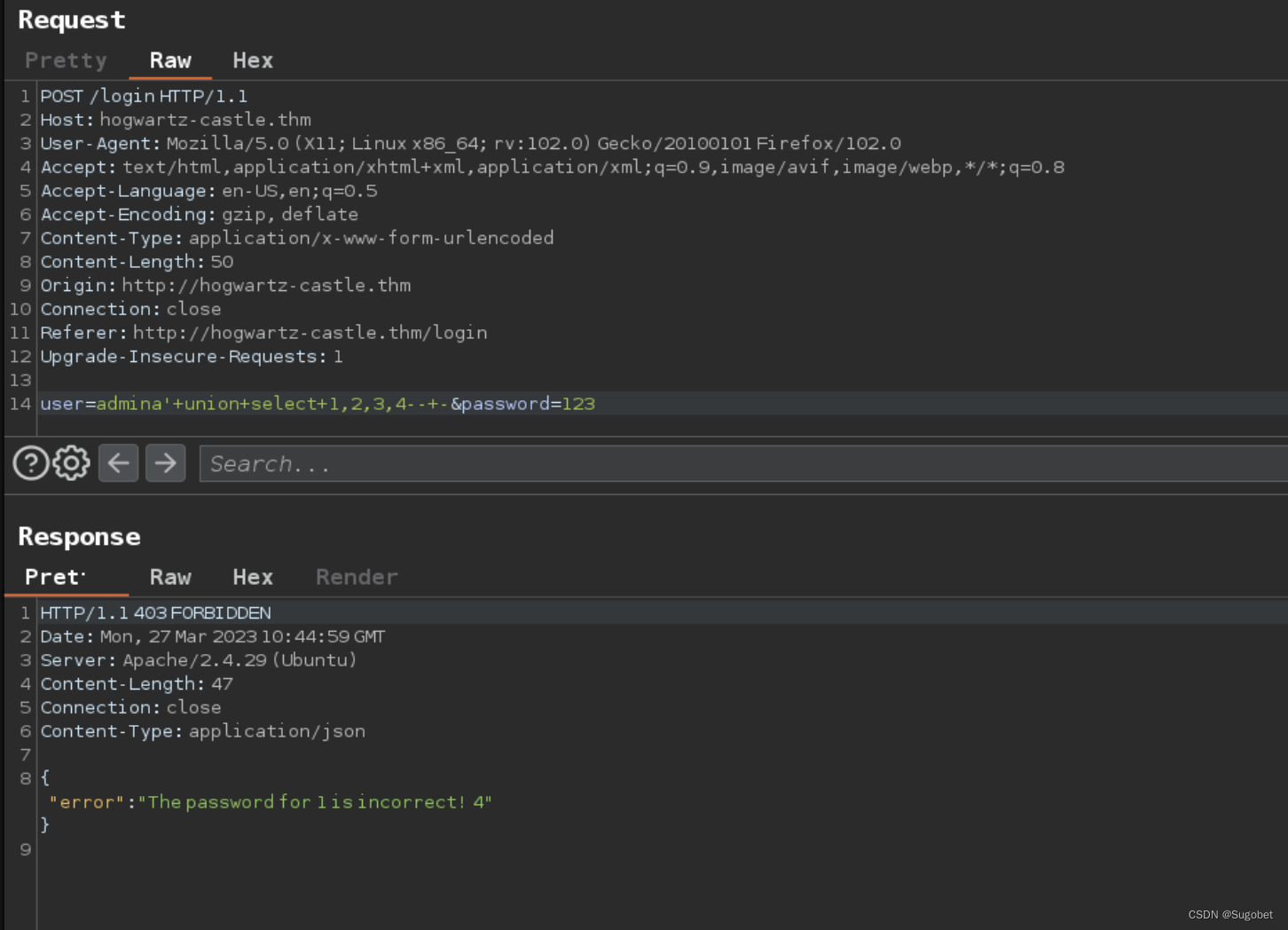Image resolution: width=1288 pixels, height=930 pixels.
Task: Click the Content-Length: 50 header
Action: point(137,262)
